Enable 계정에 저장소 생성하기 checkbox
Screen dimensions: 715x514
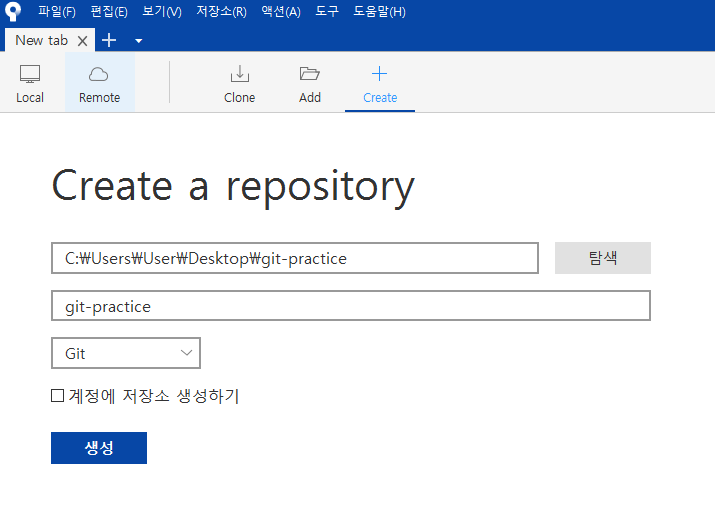(x=57, y=395)
